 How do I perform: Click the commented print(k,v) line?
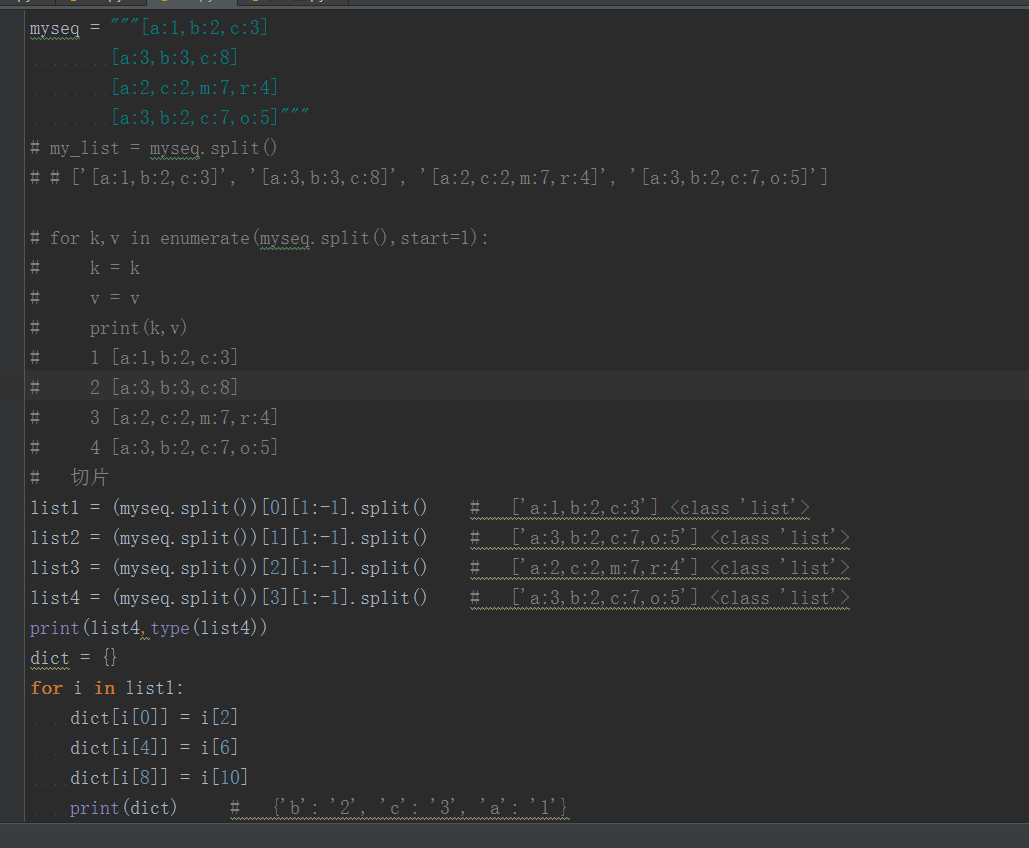(138, 328)
